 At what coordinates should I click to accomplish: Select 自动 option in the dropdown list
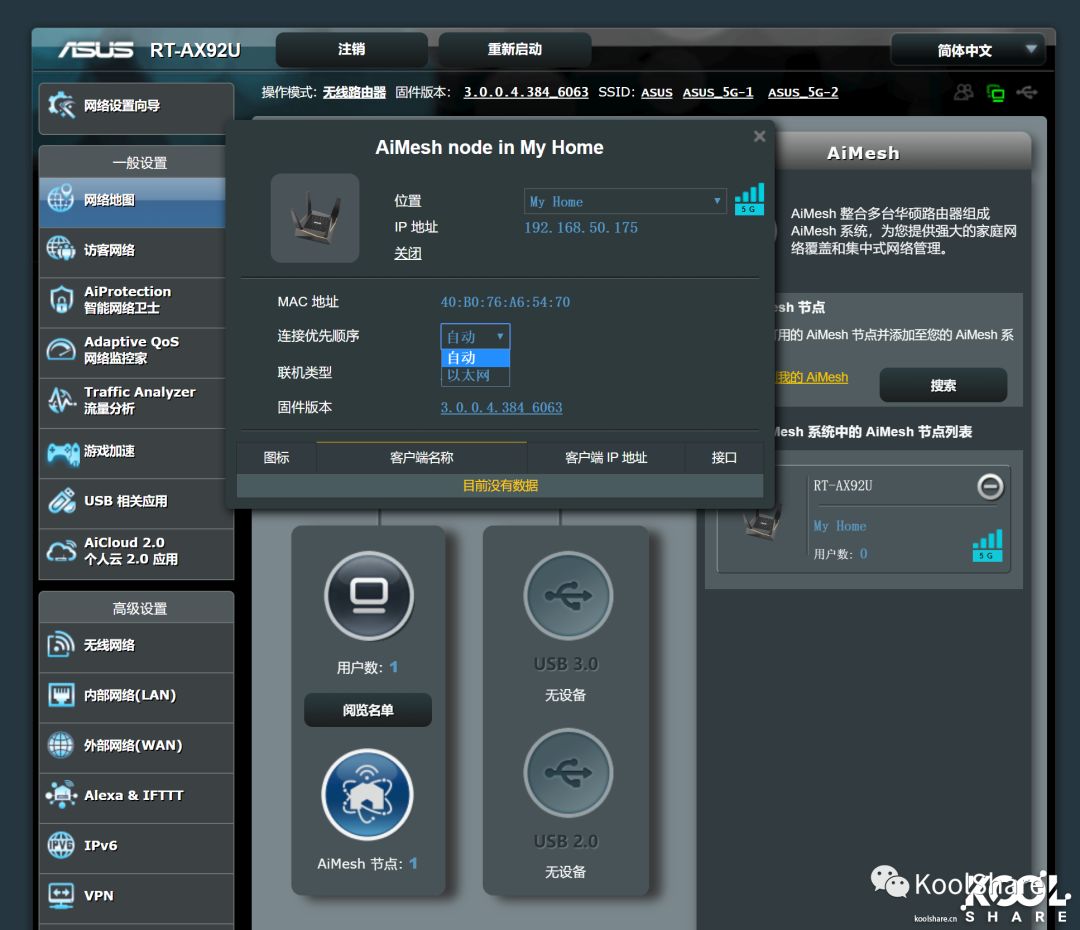pyautogui.click(x=475, y=358)
